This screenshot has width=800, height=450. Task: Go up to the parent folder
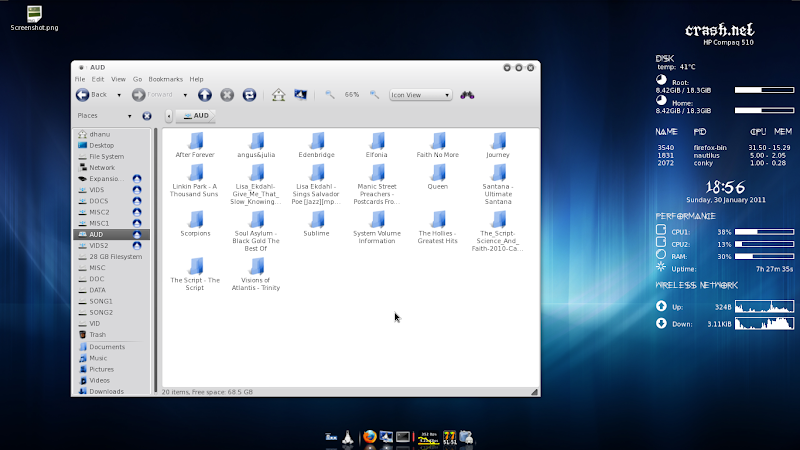[205, 95]
